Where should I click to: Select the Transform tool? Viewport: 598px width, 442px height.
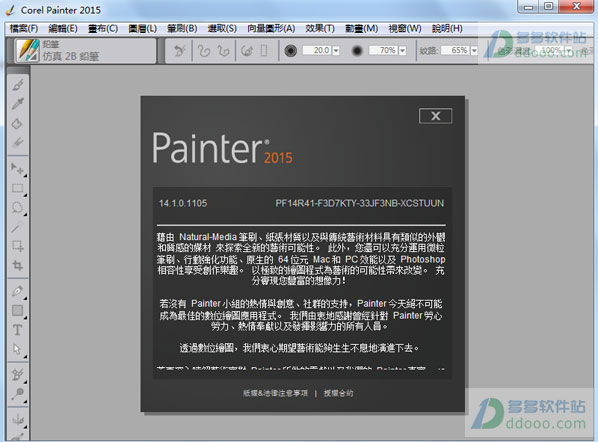18,246
